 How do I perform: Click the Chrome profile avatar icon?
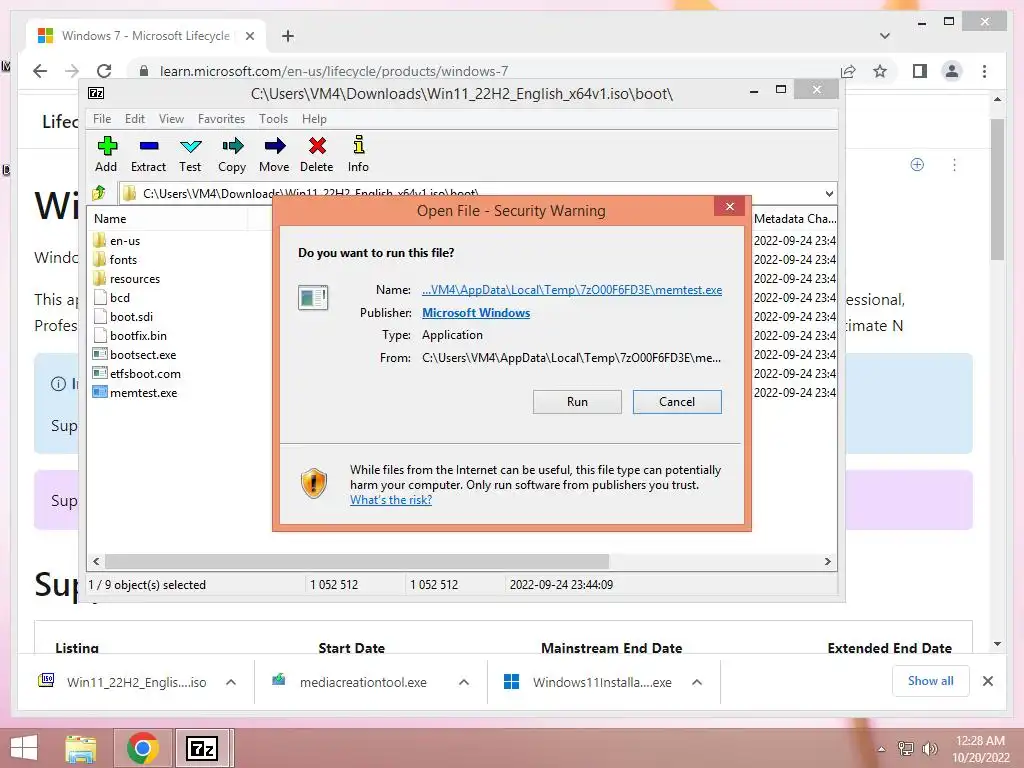pyautogui.click(x=952, y=71)
